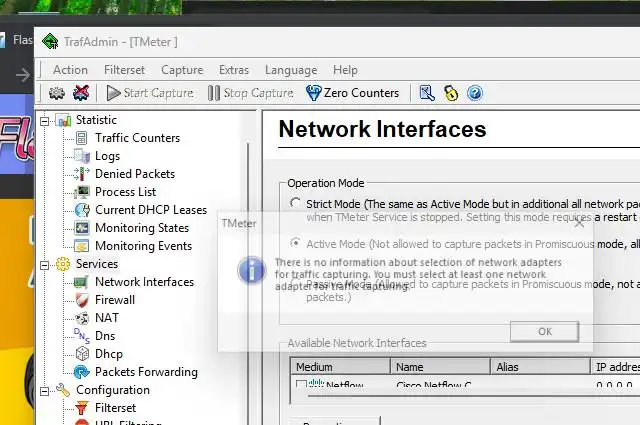Click the magnifier search toolbar icon
This screenshot has width=640, height=425.
click(x=427, y=93)
